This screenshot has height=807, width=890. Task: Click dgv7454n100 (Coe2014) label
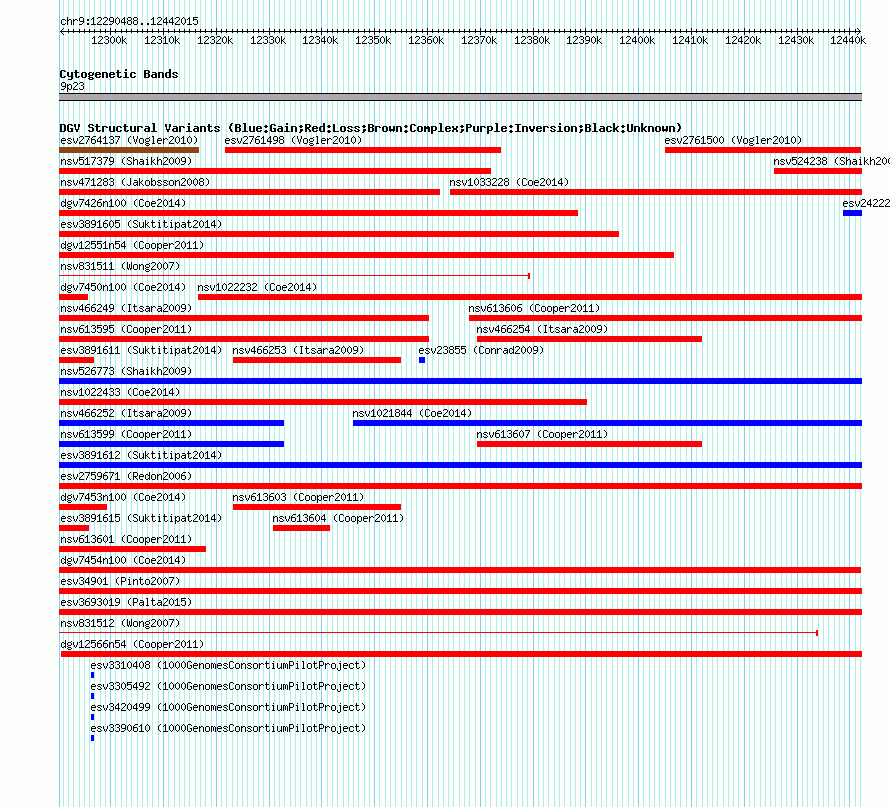123,560
